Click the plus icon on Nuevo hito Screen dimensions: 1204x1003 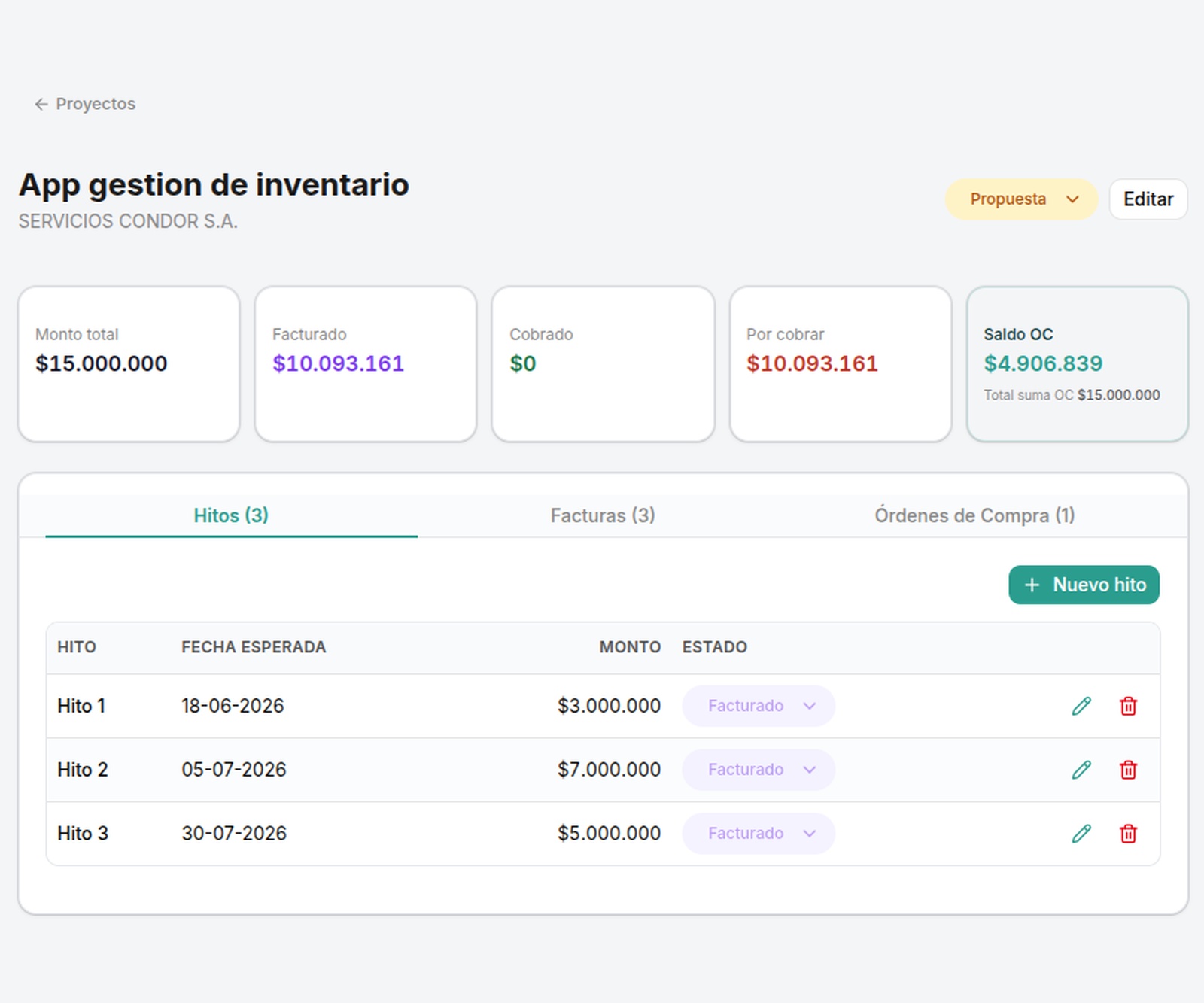[x=1032, y=585]
